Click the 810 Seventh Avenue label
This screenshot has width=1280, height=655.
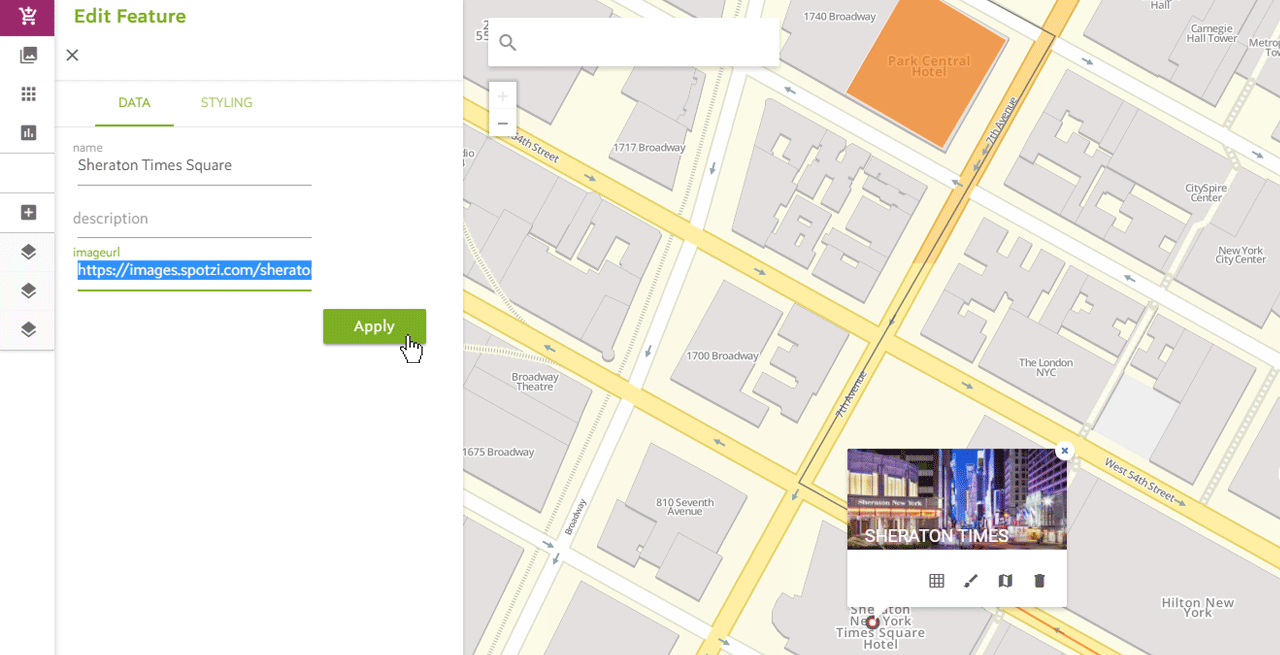pos(685,507)
